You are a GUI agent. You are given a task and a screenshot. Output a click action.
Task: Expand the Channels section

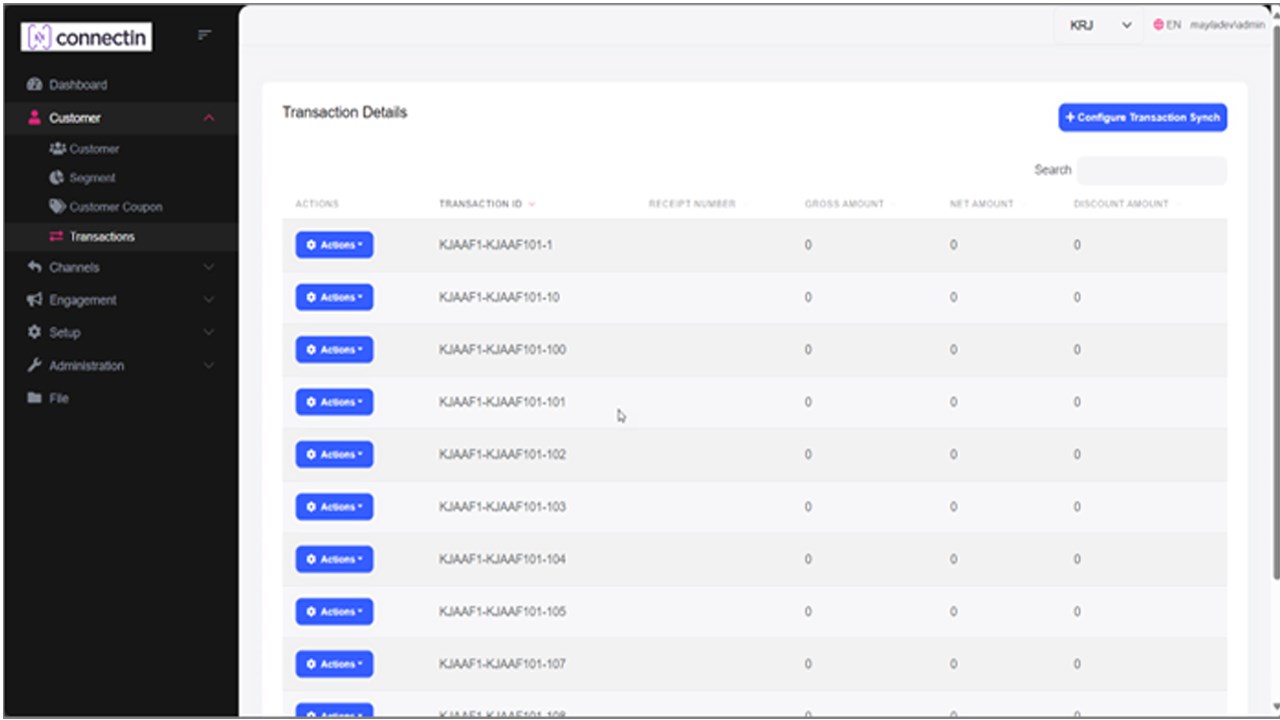click(x=209, y=267)
